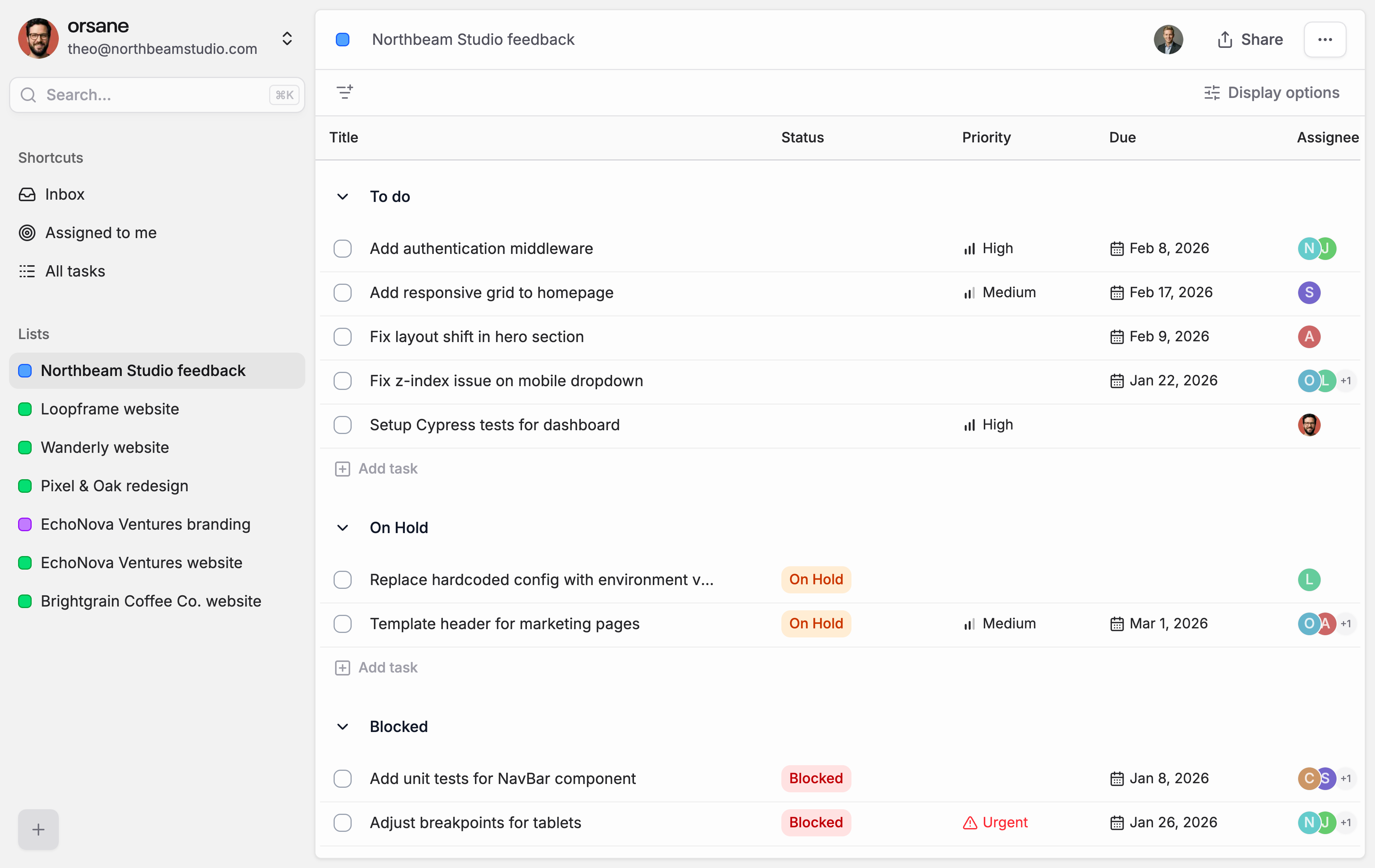Click the plus button at sidebar bottom

pyautogui.click(x=38, y=828)
